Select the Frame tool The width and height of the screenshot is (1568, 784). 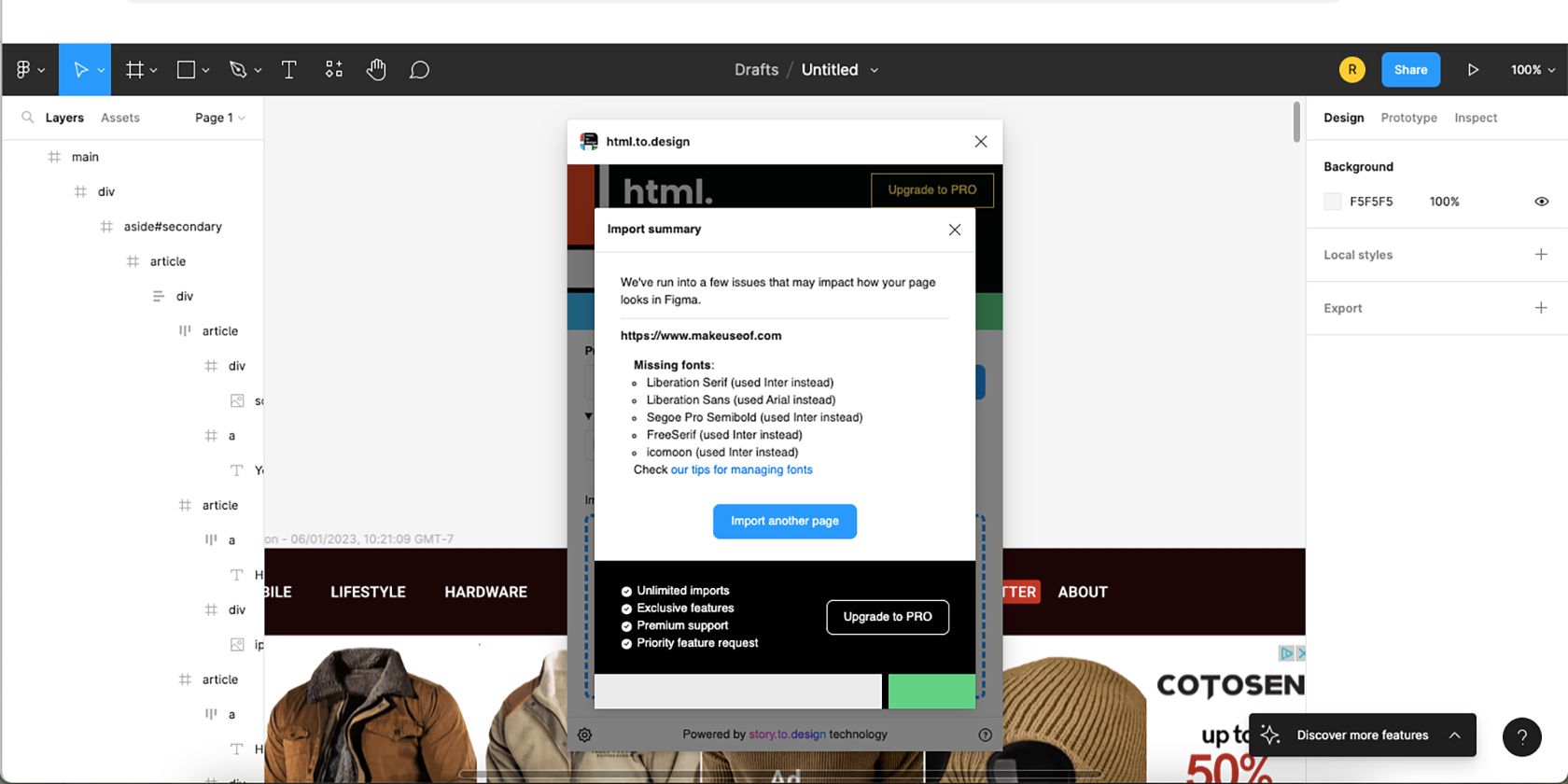tap(135, 70)
